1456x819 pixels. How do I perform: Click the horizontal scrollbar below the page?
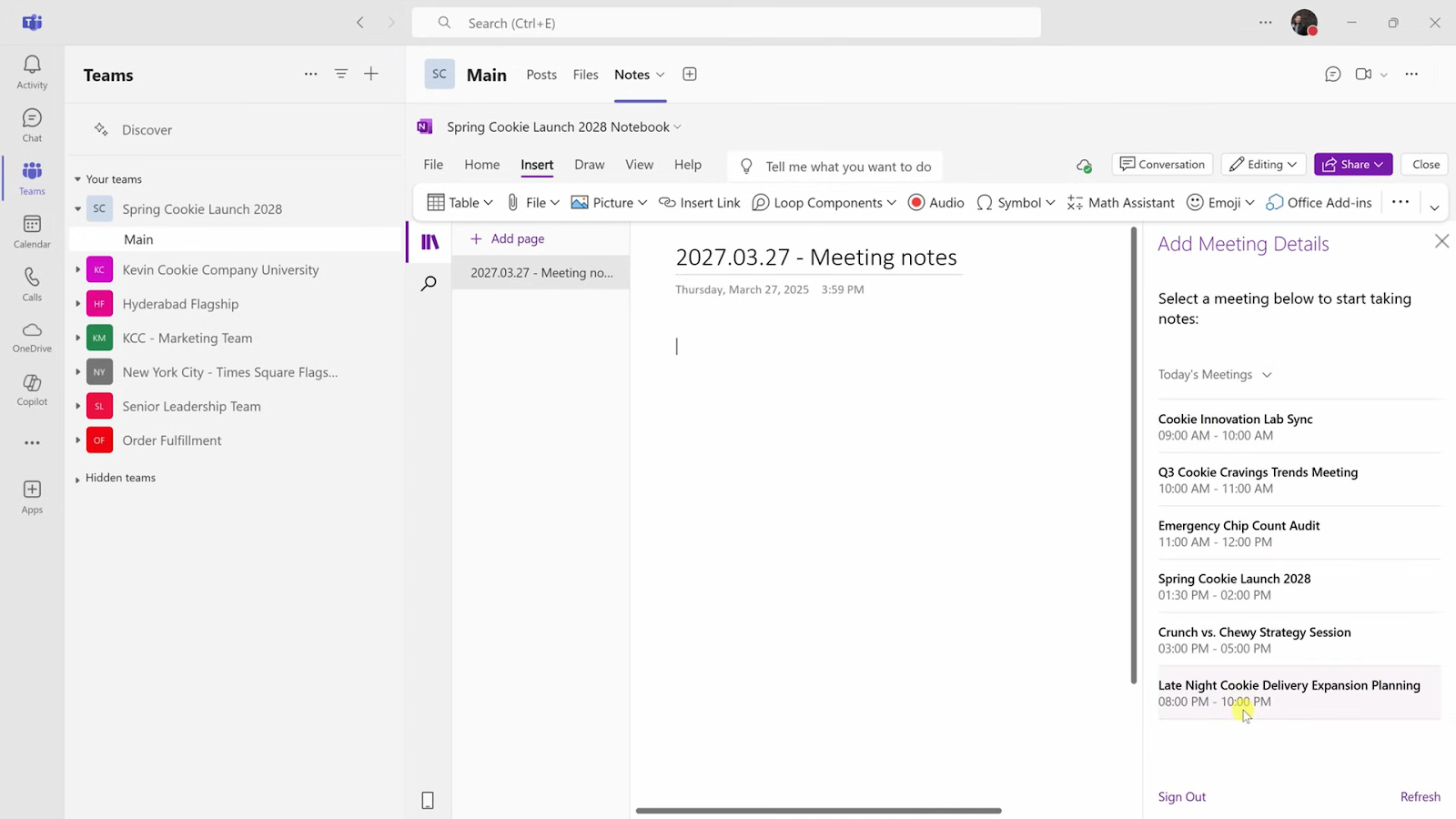pos(818,810)
